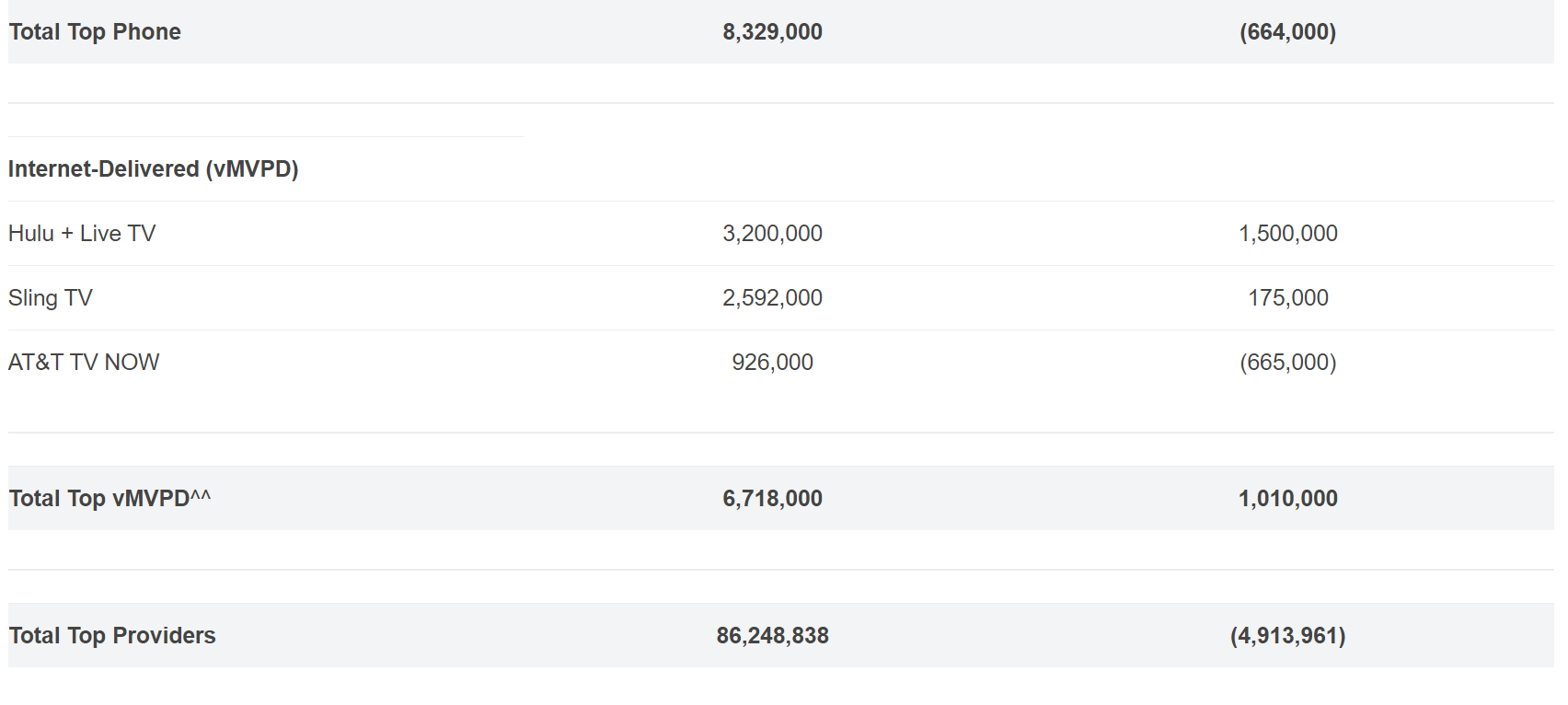Click Sling TV's 2,592,000 subscriber count
The height and width of the screenshot is (705, 1568).
point(772,298)
